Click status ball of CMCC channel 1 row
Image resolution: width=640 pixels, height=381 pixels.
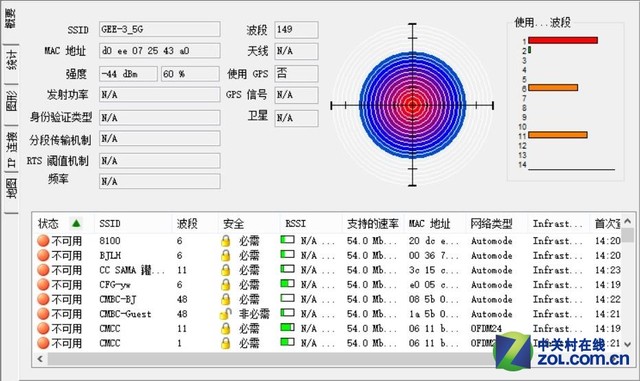(43, 343)
